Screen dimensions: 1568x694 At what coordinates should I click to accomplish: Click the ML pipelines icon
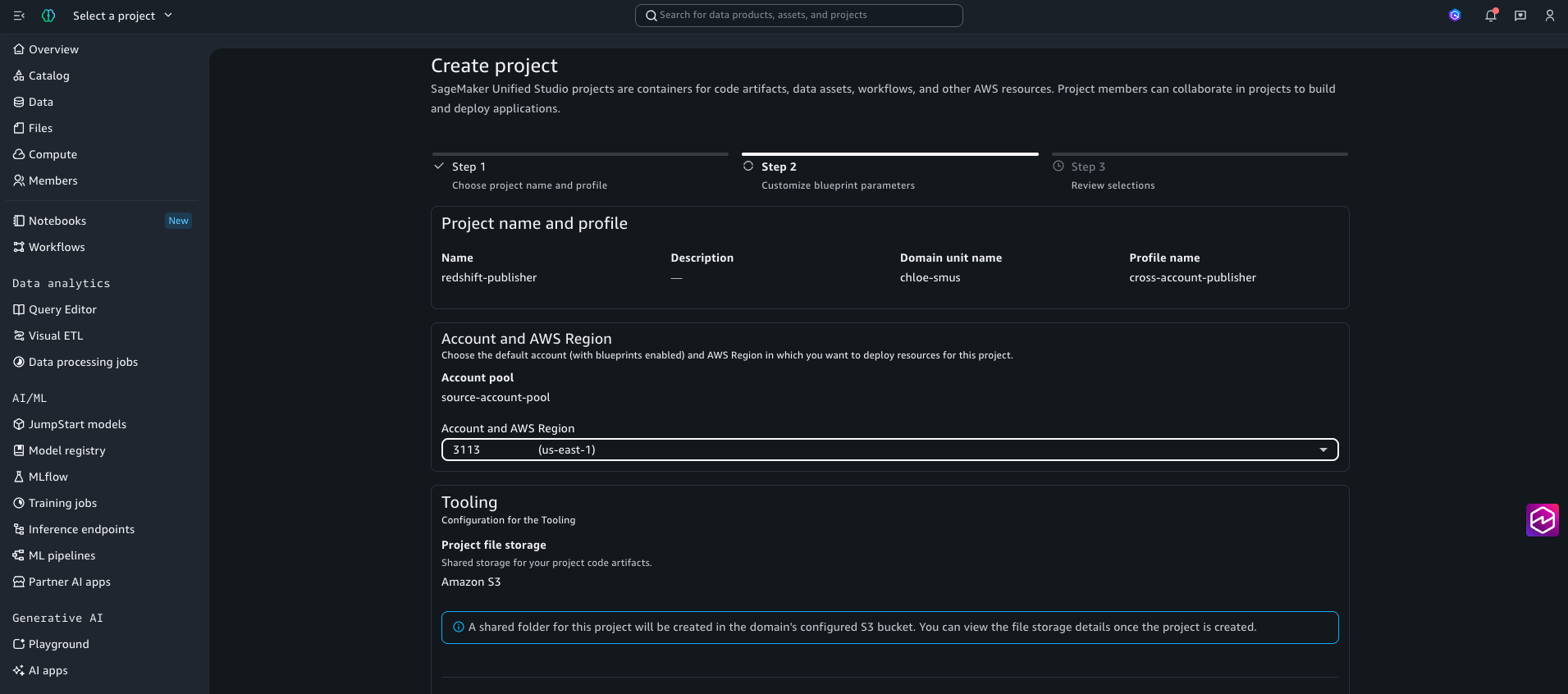pos(19,555)
